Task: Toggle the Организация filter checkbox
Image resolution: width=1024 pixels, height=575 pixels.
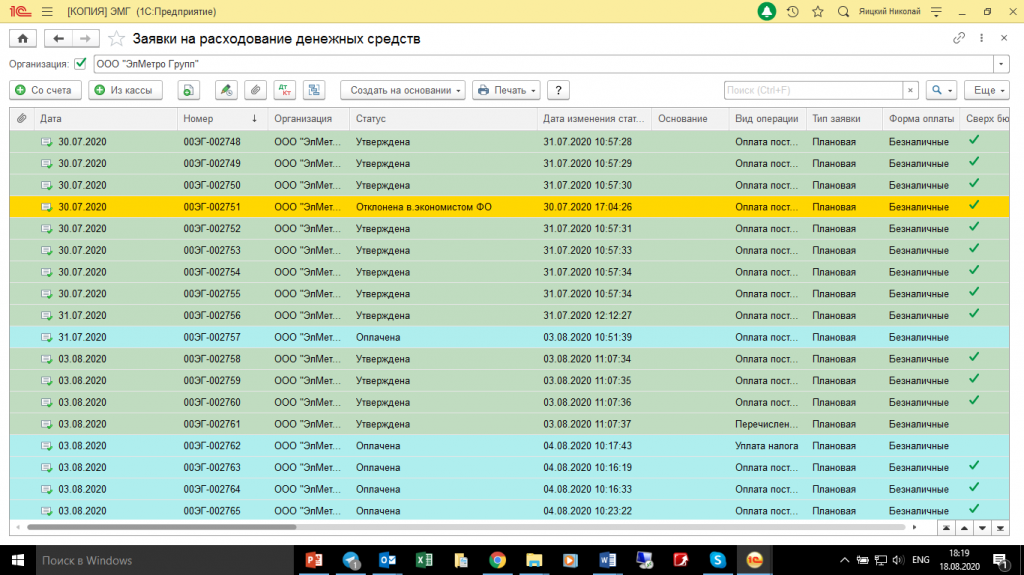Action: click(x=80, y=64)
